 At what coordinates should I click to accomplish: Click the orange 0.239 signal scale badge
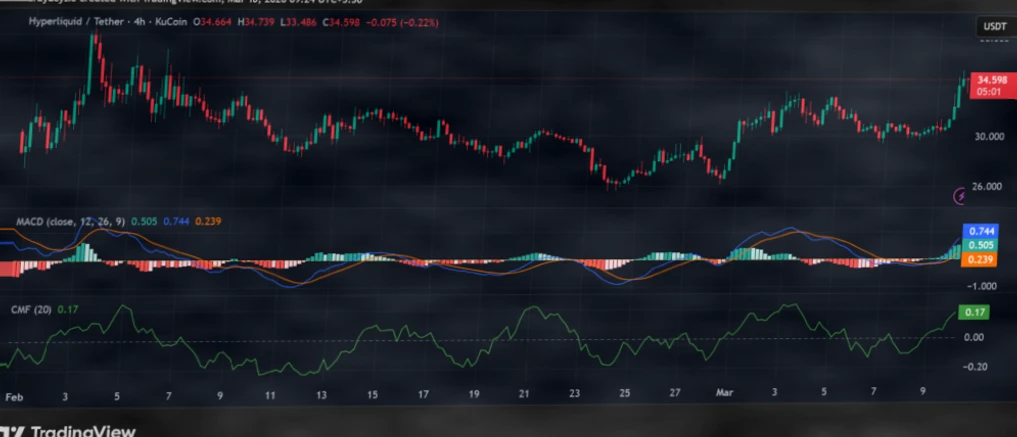point(979,259)
